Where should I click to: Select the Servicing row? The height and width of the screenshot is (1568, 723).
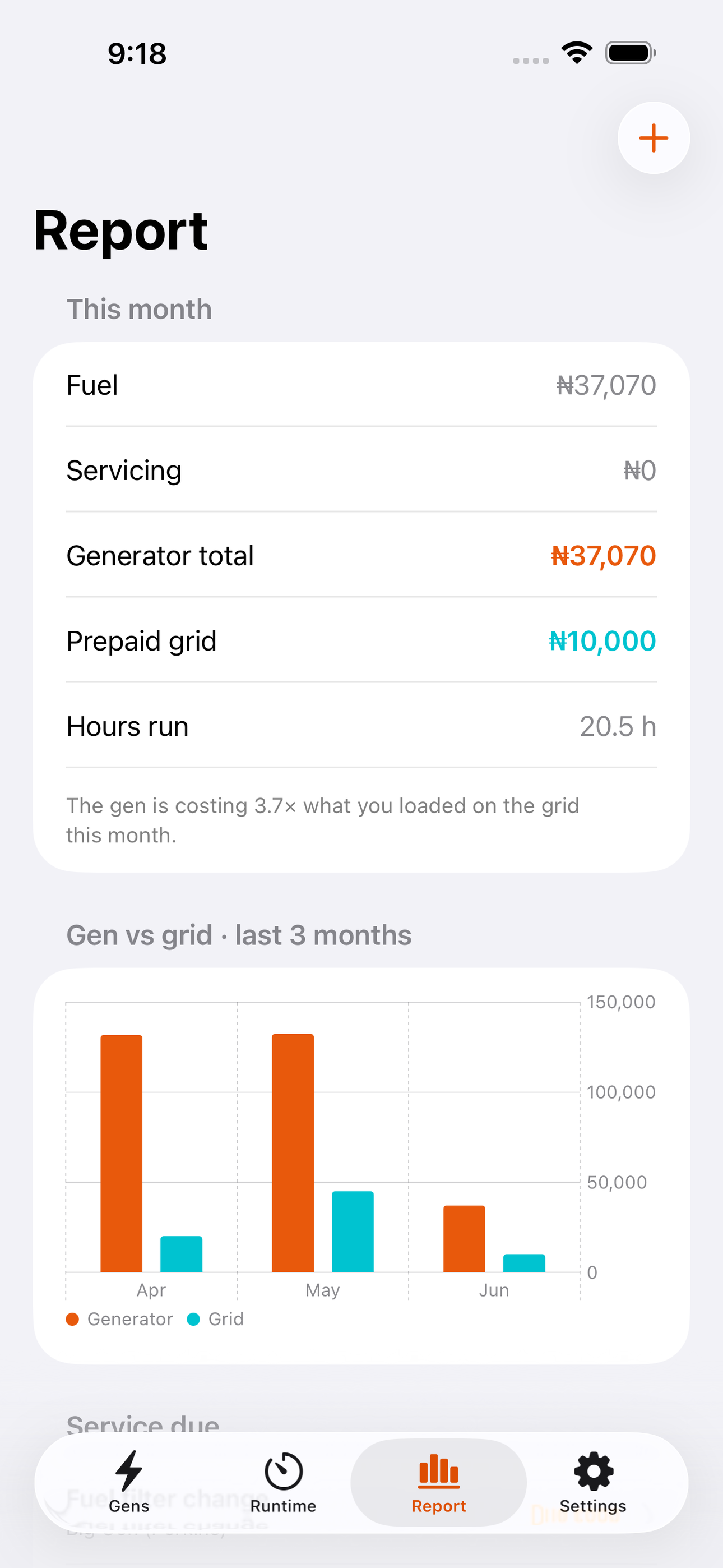[x=361, y=470]
